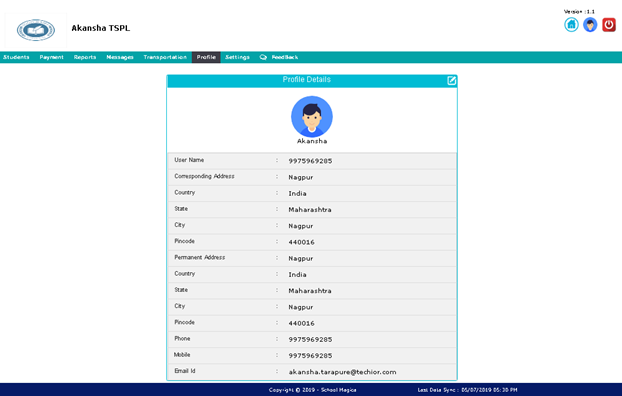Click the Corresponding Address value Nagpur
The height and width of the screenshot is (396, 622).
pos(301,177)
